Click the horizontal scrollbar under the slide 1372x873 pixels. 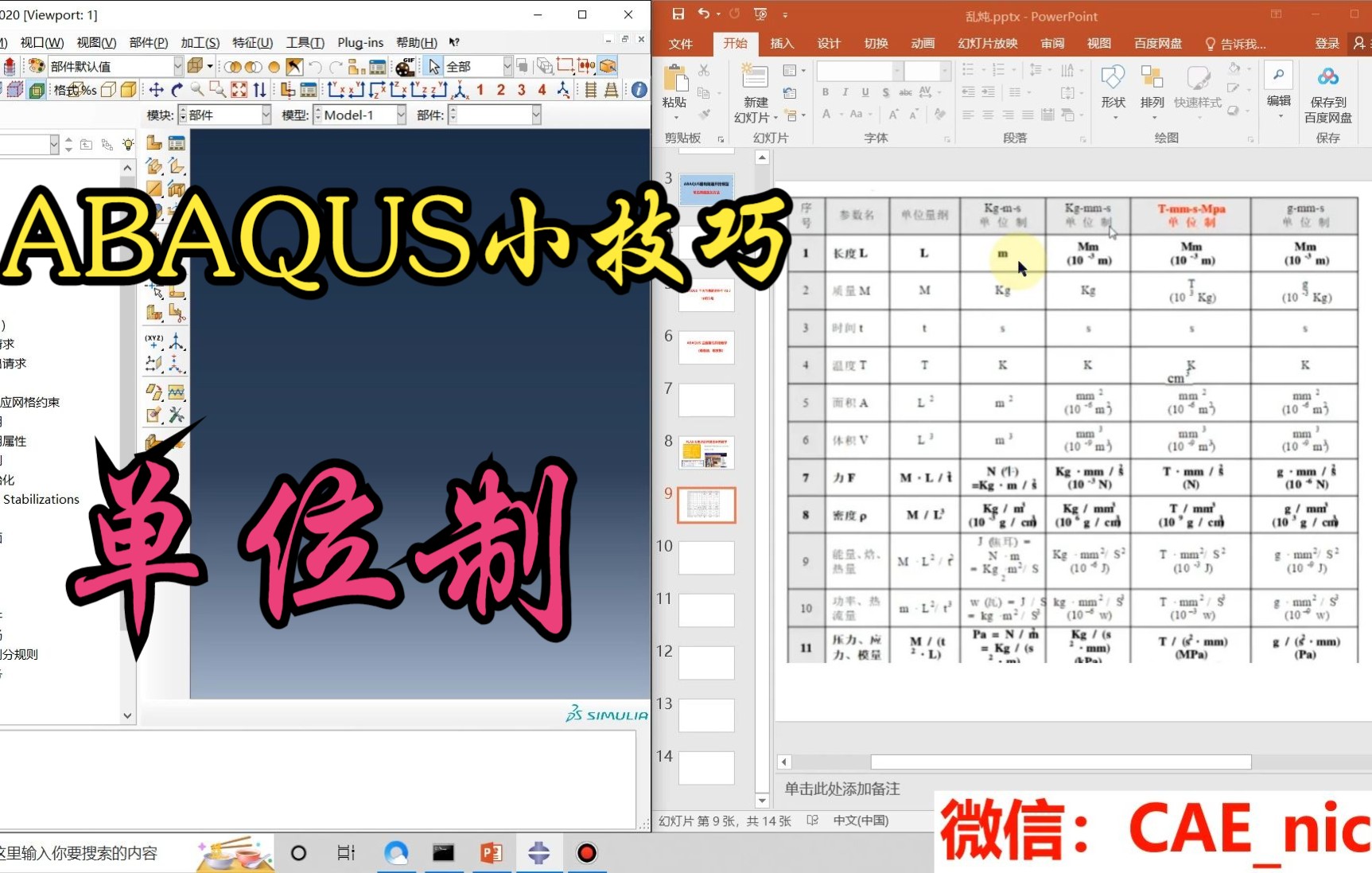click(x=1061, y=762)
